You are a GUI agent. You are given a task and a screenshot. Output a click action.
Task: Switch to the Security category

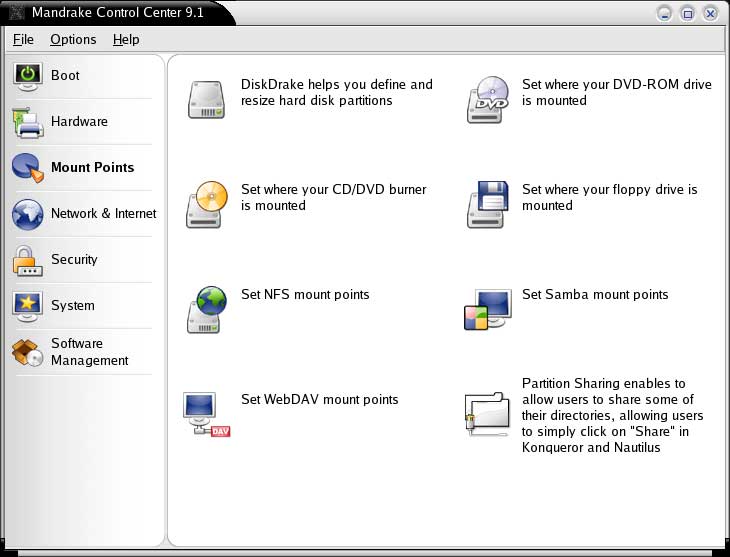pyautogui.click(x=74, y=259)
